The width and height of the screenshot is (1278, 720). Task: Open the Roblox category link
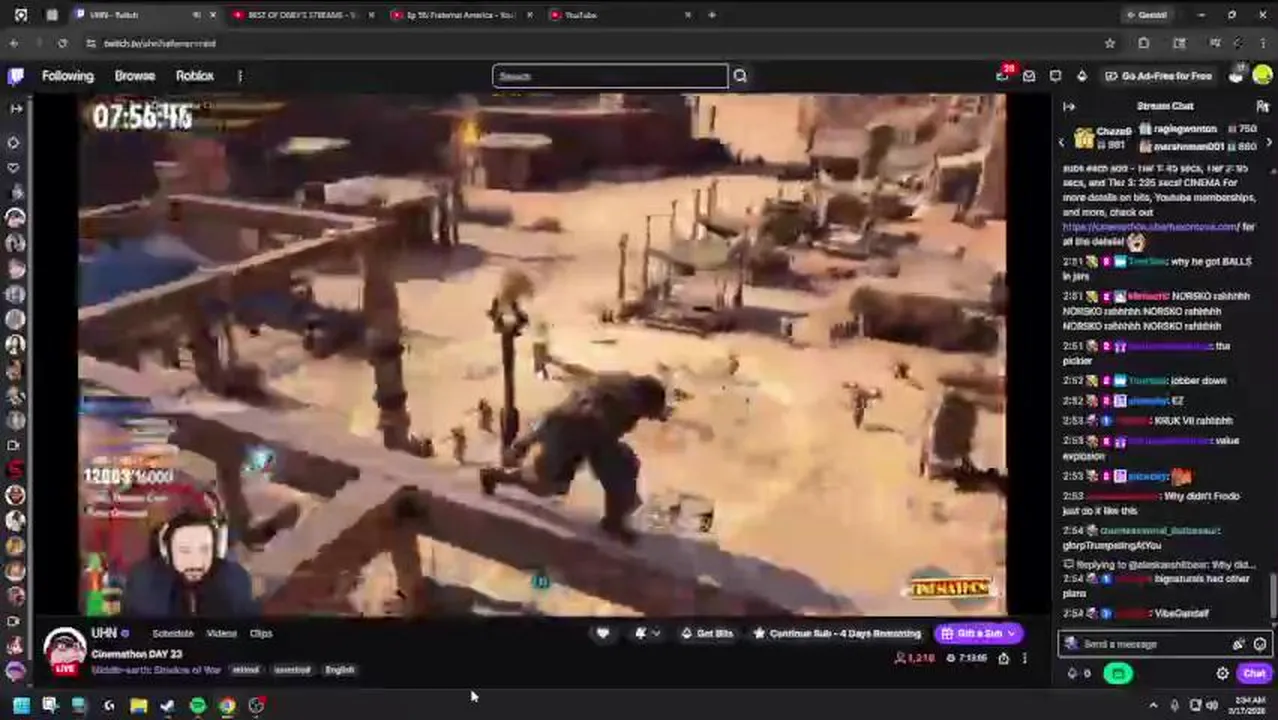195,76
